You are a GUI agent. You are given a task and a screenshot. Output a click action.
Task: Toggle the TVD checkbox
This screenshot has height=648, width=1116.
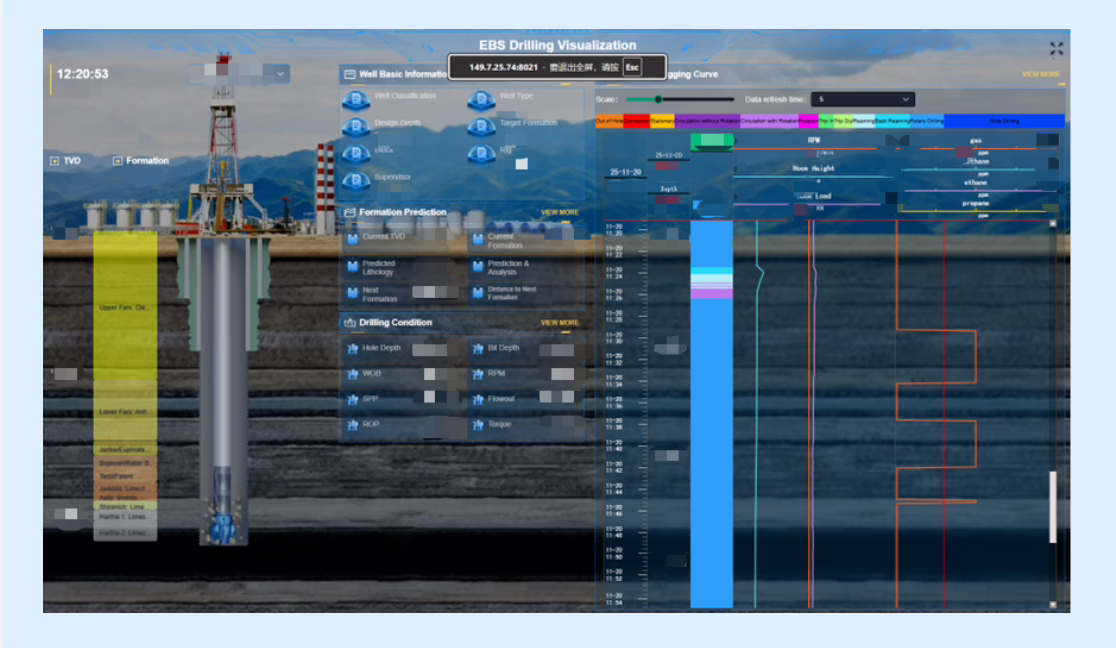(55, 161)
